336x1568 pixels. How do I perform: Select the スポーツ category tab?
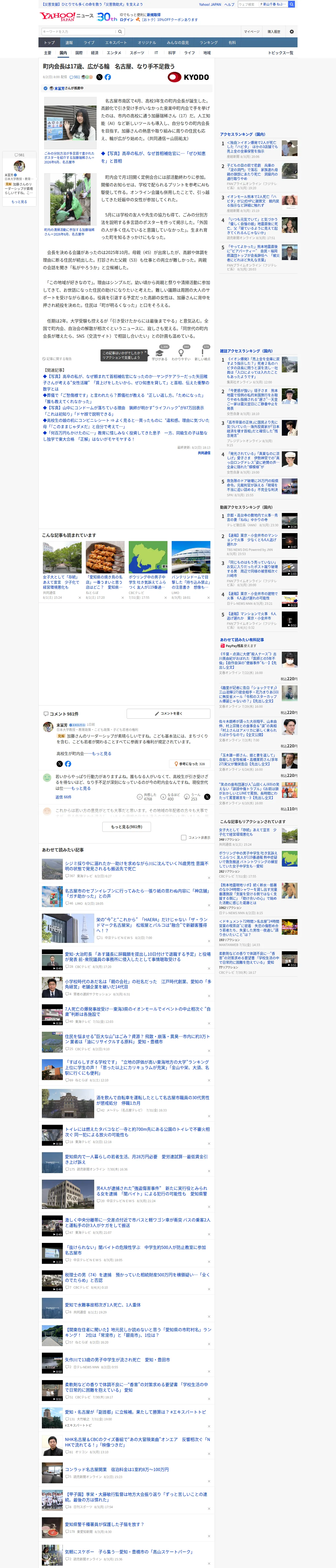[x=137, y=53]
